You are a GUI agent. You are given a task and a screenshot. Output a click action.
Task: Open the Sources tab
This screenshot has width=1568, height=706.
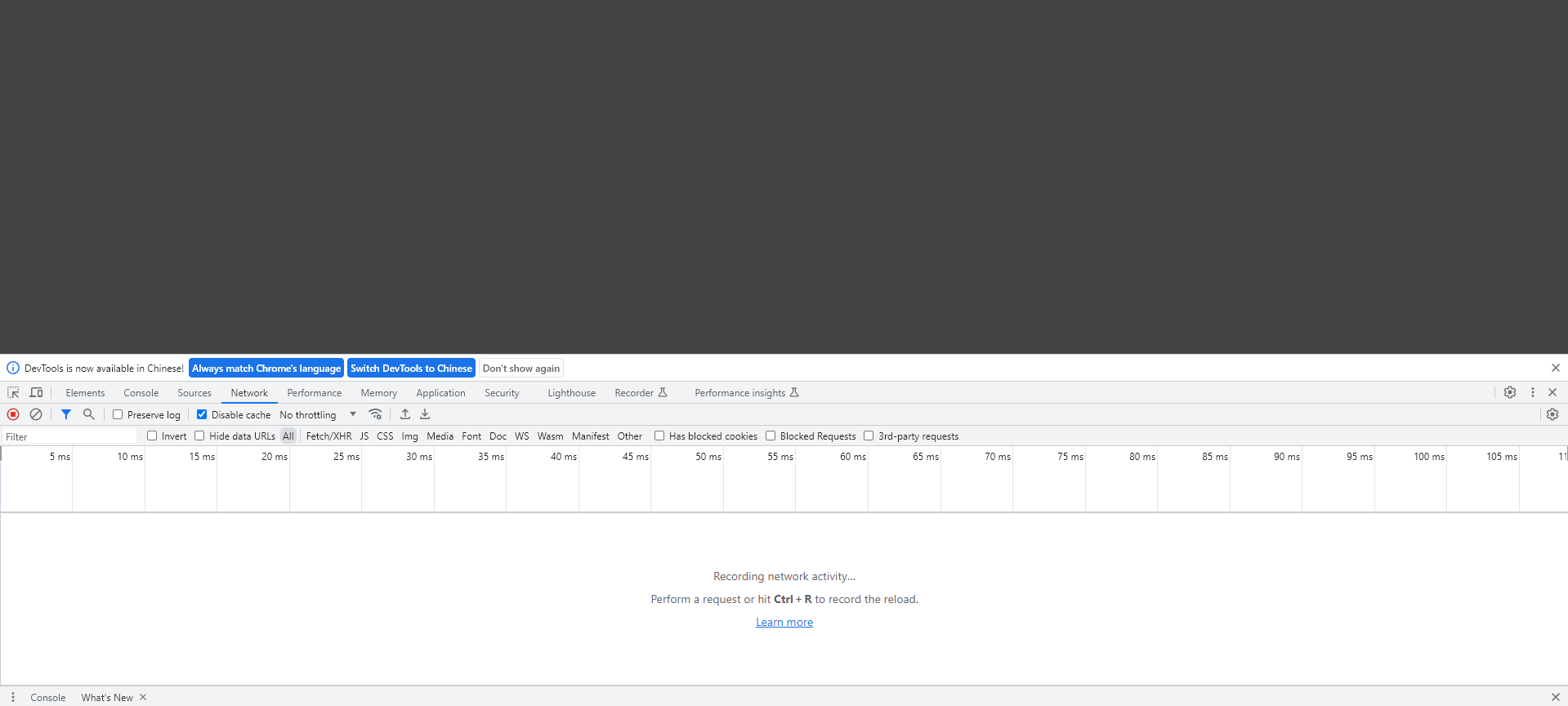pyautogui.click(x=194, y=393)
